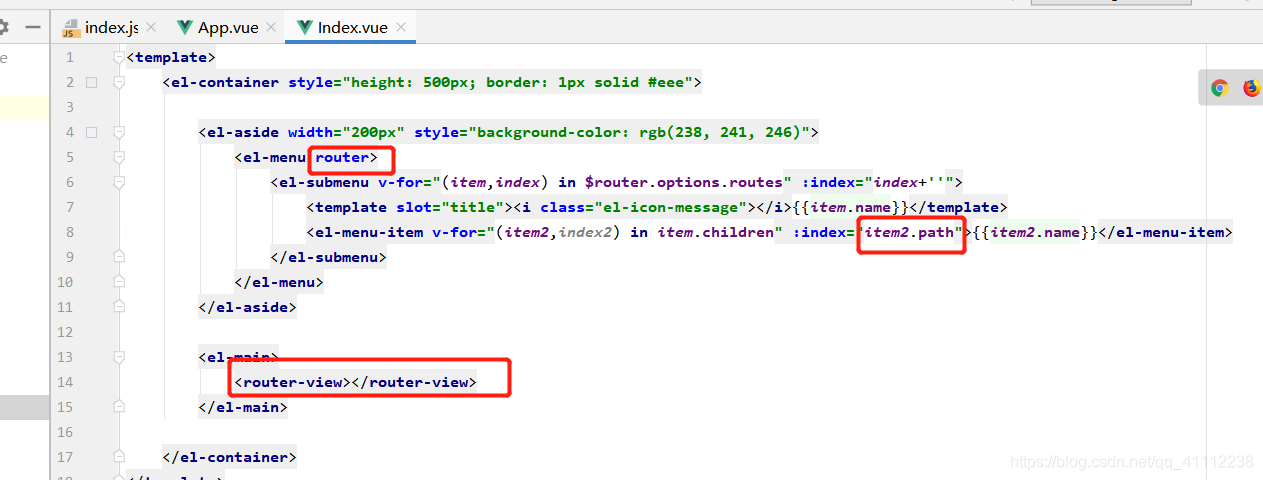Image resolution: width=1263 pixels, height=480 pixels.
Task: Fold at the closing el-submenu marker on line 9
Action: tap(120, 257)
